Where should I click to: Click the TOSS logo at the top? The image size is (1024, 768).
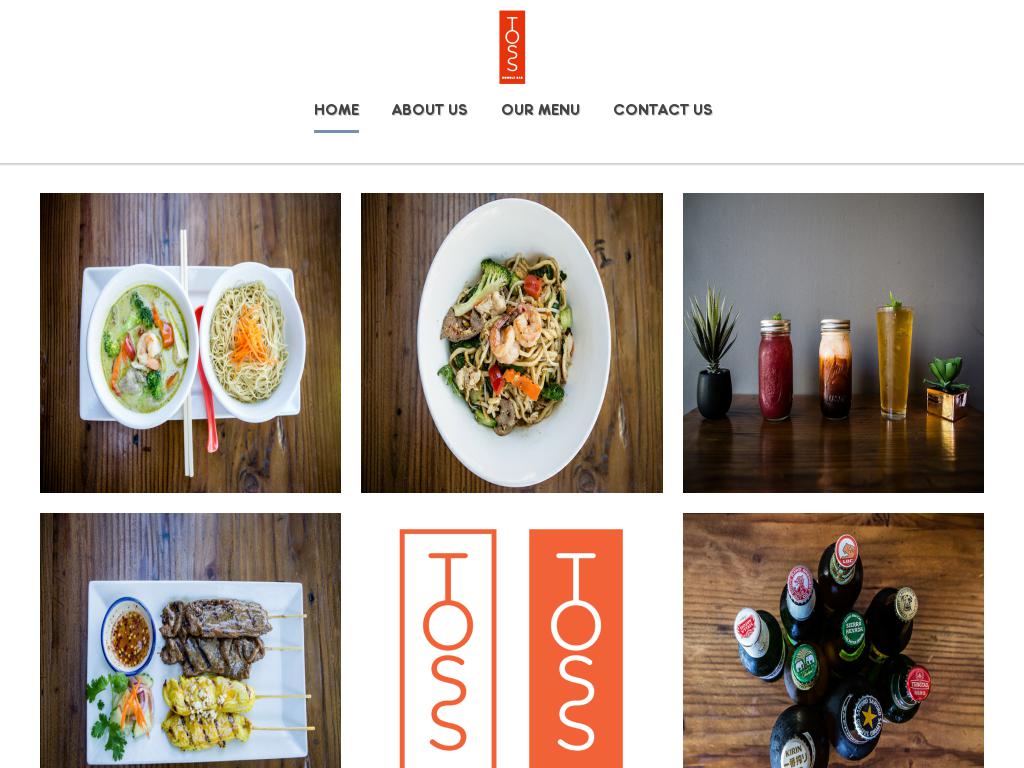(x=512, y=47)
